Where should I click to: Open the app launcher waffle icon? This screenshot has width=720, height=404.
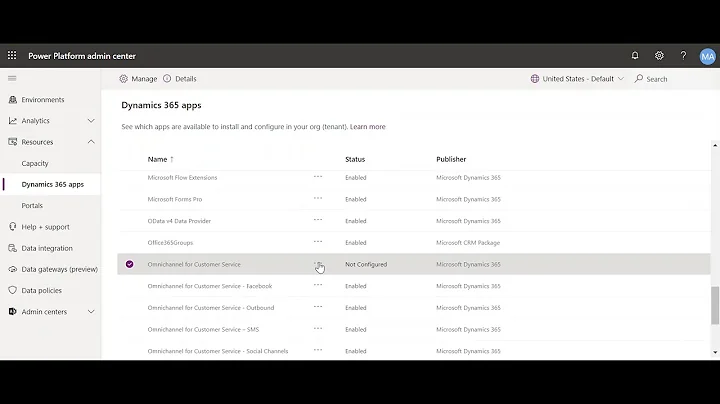point(12,56)
